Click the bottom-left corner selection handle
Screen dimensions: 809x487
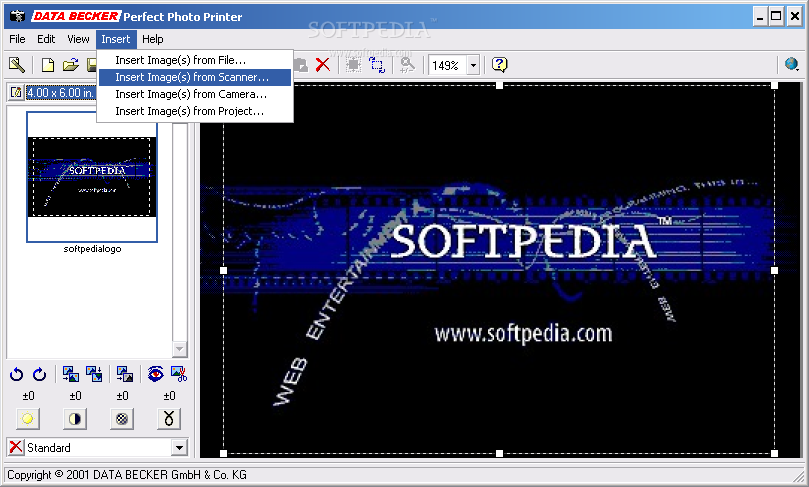[223, 453]
